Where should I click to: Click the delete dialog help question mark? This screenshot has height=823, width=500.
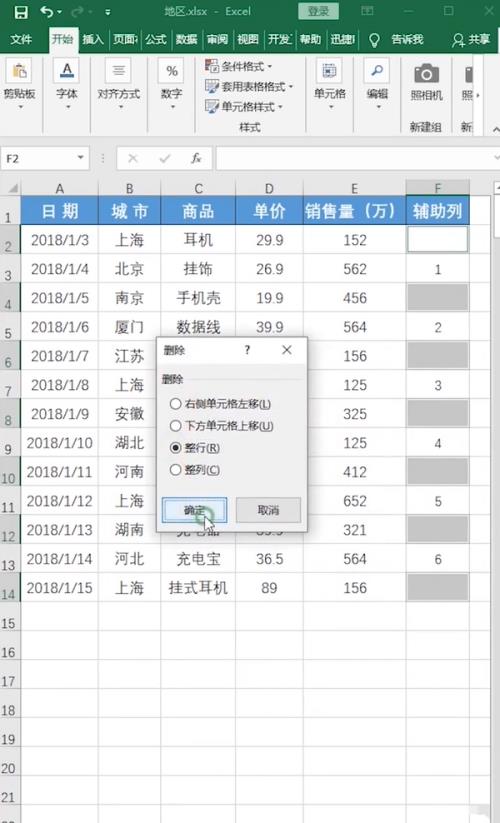point(247,350)
